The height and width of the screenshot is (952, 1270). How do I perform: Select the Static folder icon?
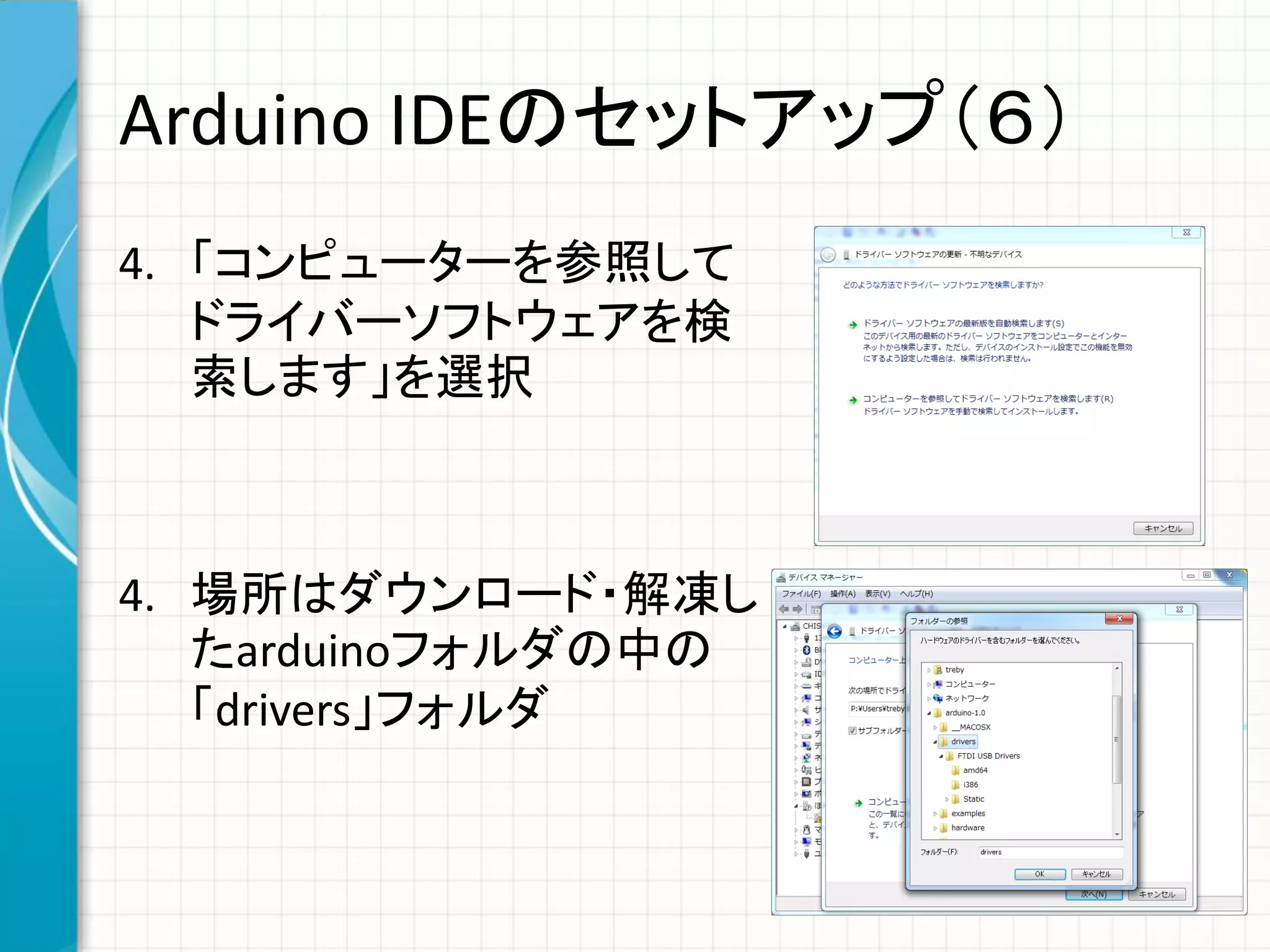pyautogui.click(x=956, y=800)
